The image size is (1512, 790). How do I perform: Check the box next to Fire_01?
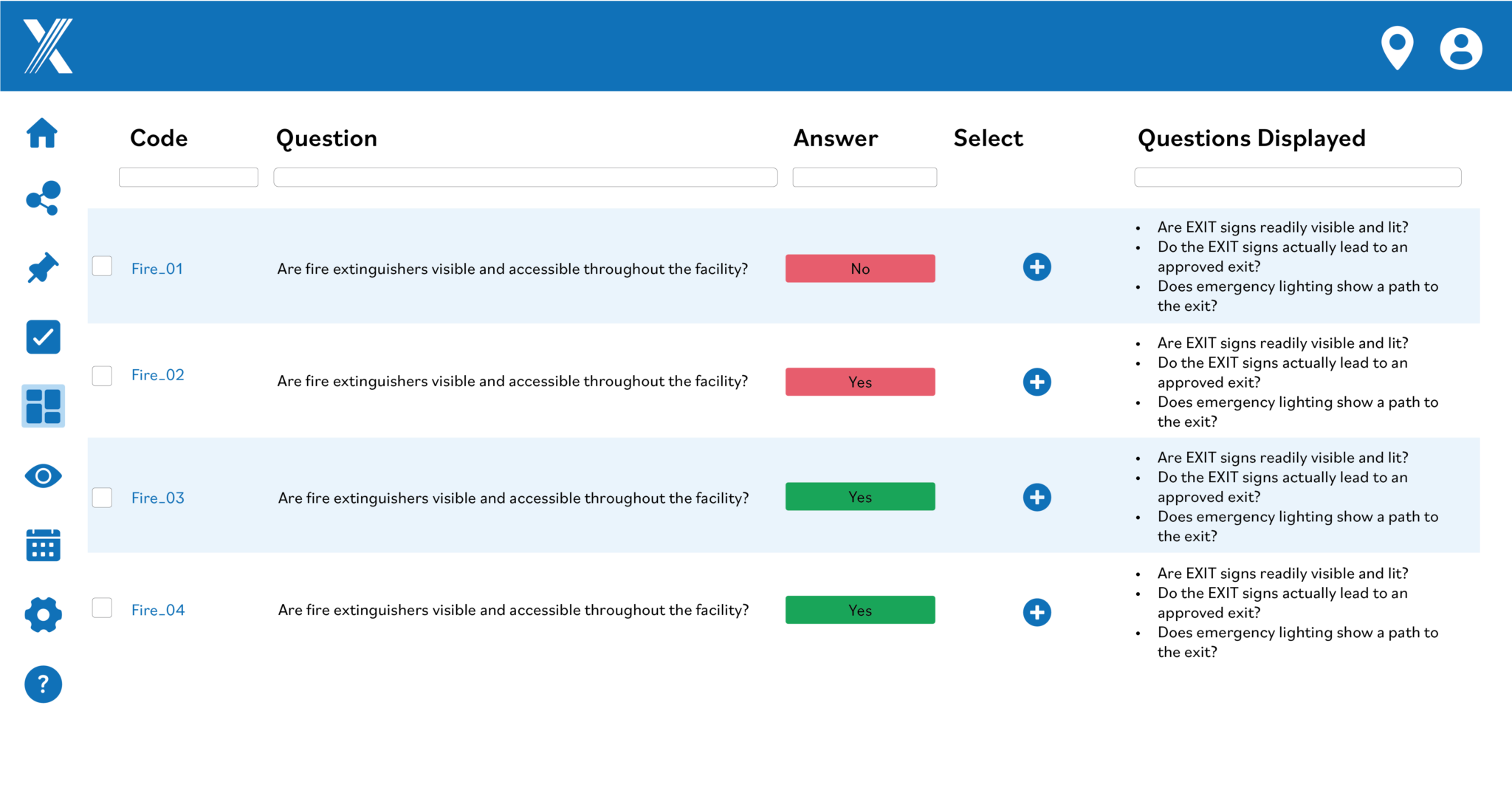[102, 266]
